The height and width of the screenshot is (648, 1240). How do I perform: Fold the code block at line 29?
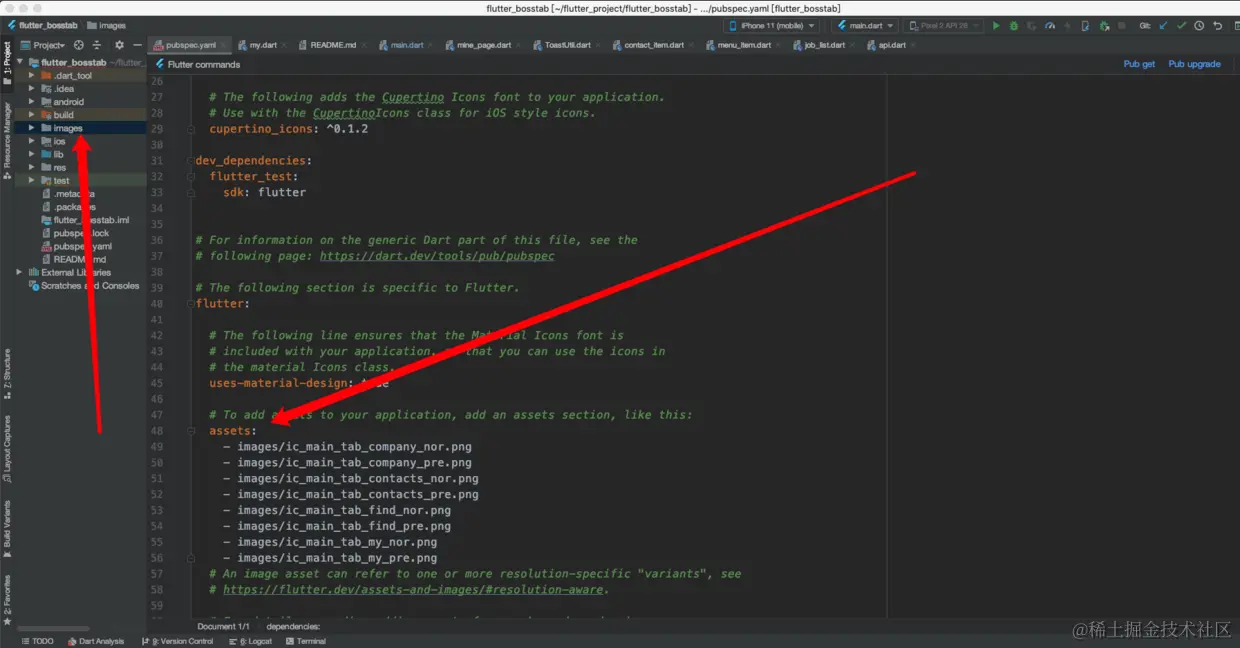(190, 129)
